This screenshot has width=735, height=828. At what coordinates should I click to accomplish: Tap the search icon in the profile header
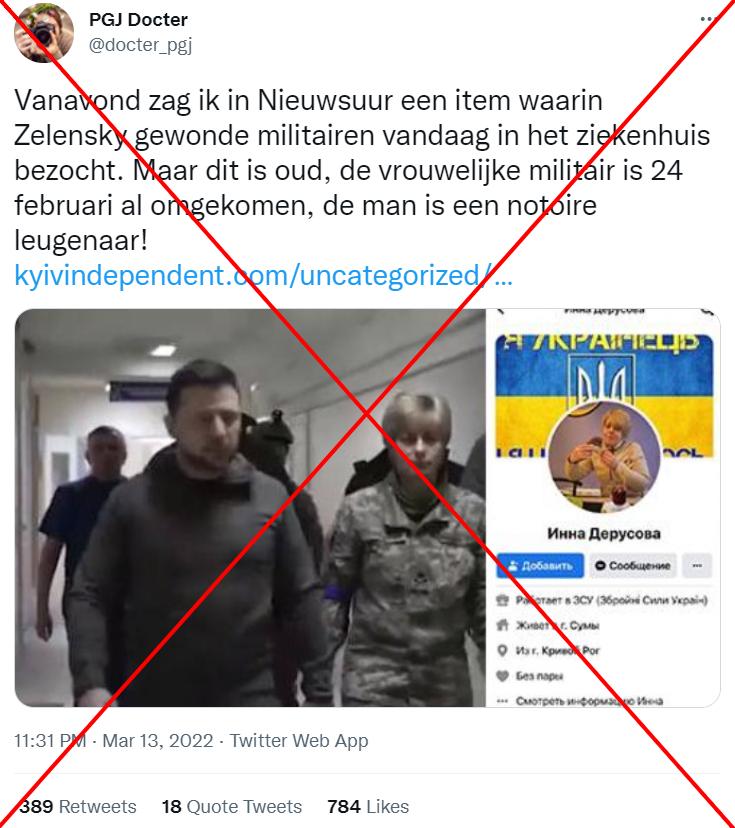pyautogui.click(x=706, y=312)
